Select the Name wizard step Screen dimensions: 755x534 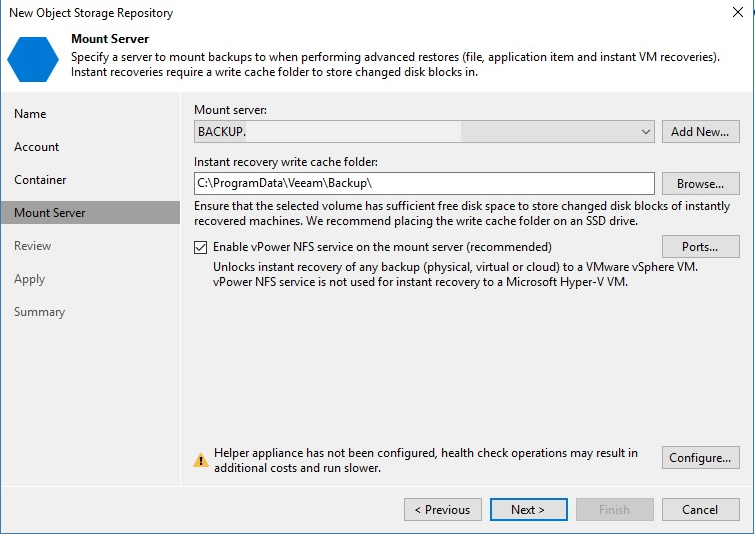pos(30,114)
